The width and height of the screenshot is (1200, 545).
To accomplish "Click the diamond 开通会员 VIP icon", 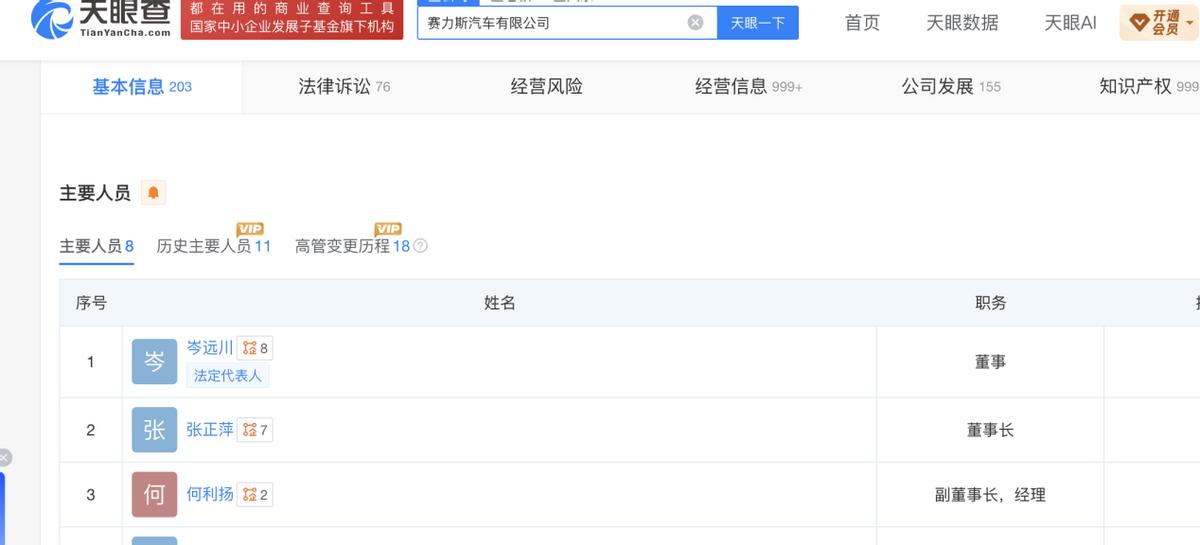I will [1159, 22].
